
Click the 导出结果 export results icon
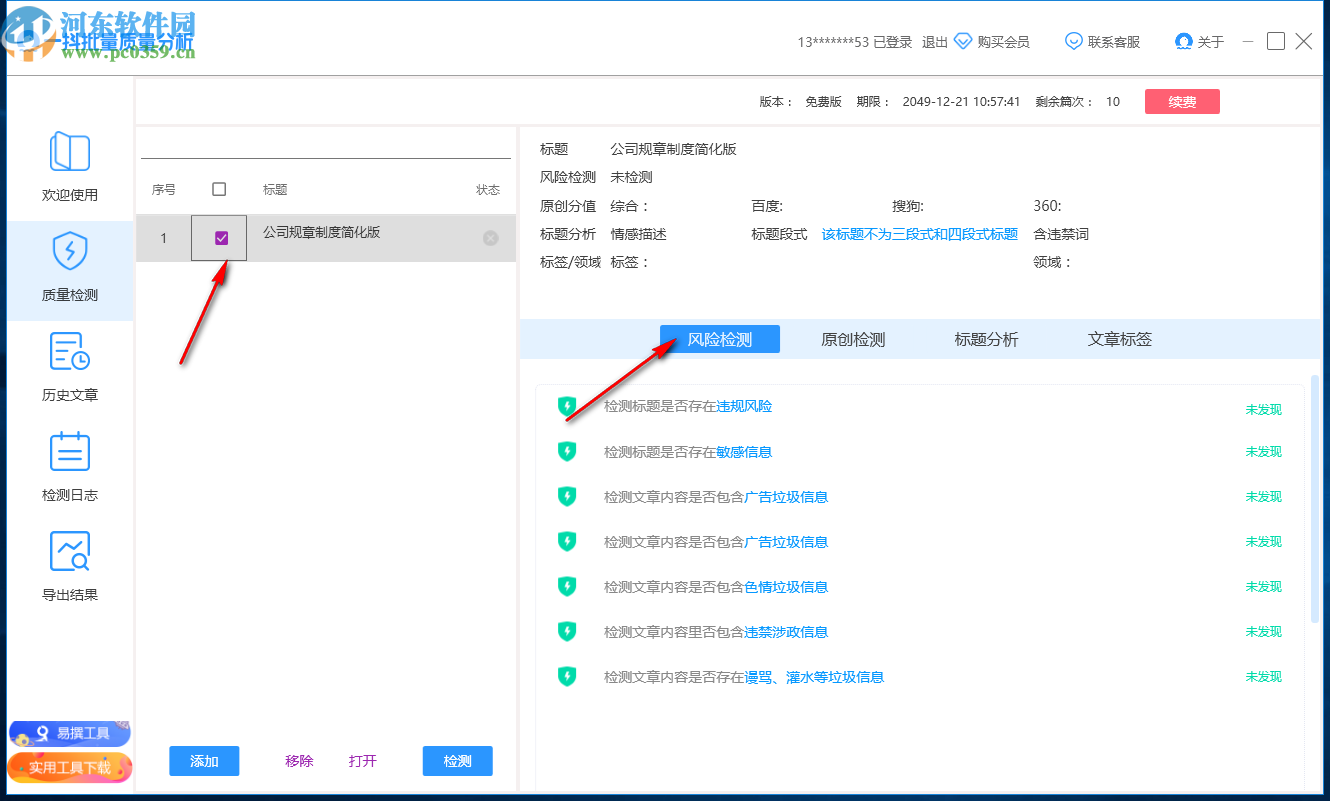(x=70, y=565)
